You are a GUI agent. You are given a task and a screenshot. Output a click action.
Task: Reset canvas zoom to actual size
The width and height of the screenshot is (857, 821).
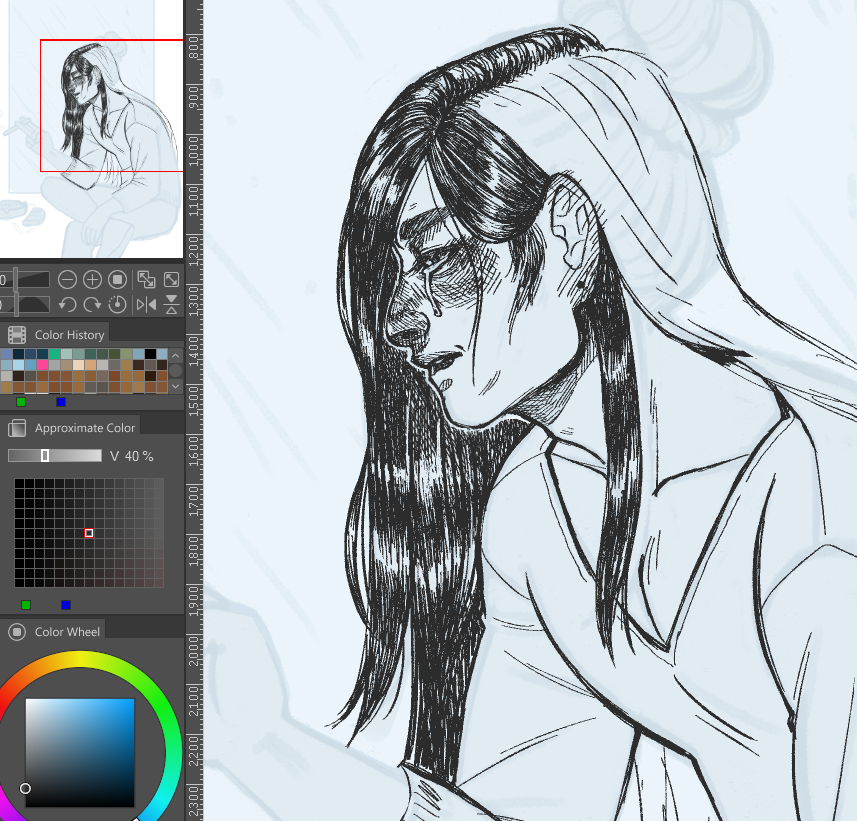coord(117,279)
